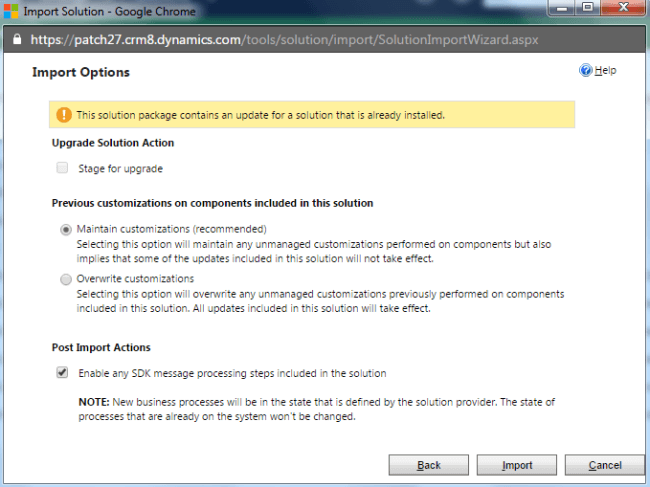Image resolution: width=650 pixels, height=487 pixels.
Task: Click the Post Import Actions section heading
Action: click(101, 347)
